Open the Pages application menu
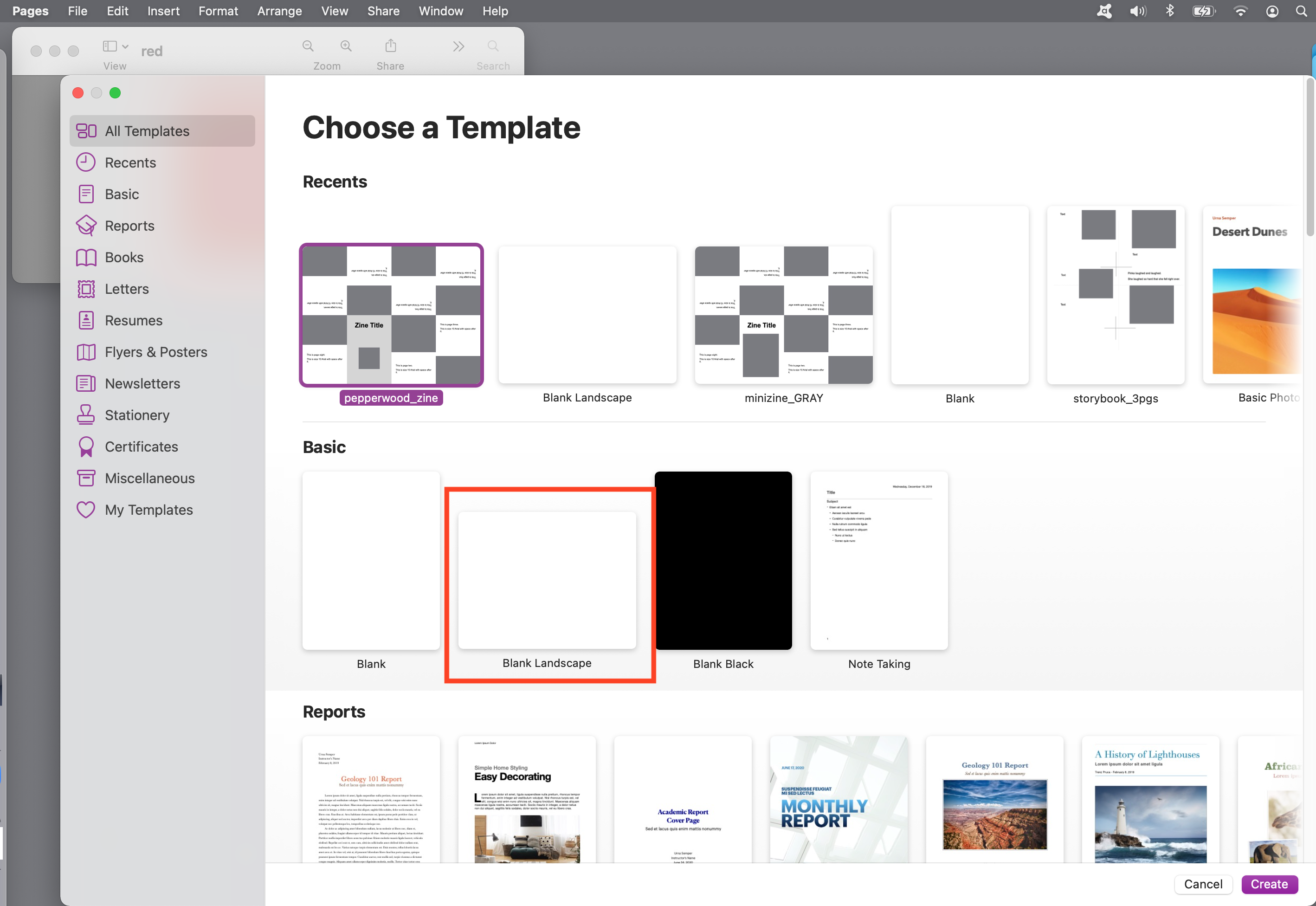Screen dimensions: 1316x906 (x=30, y=11)
